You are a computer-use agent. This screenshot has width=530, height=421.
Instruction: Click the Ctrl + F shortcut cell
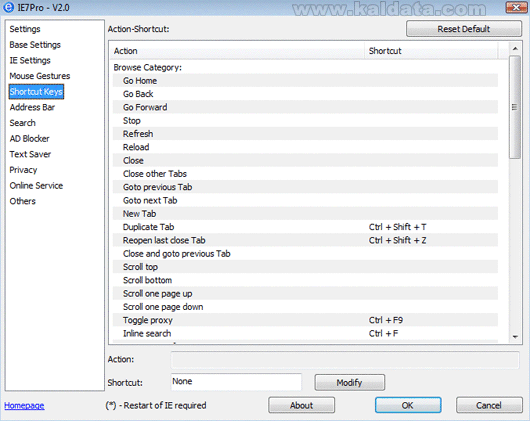[383, 333]
